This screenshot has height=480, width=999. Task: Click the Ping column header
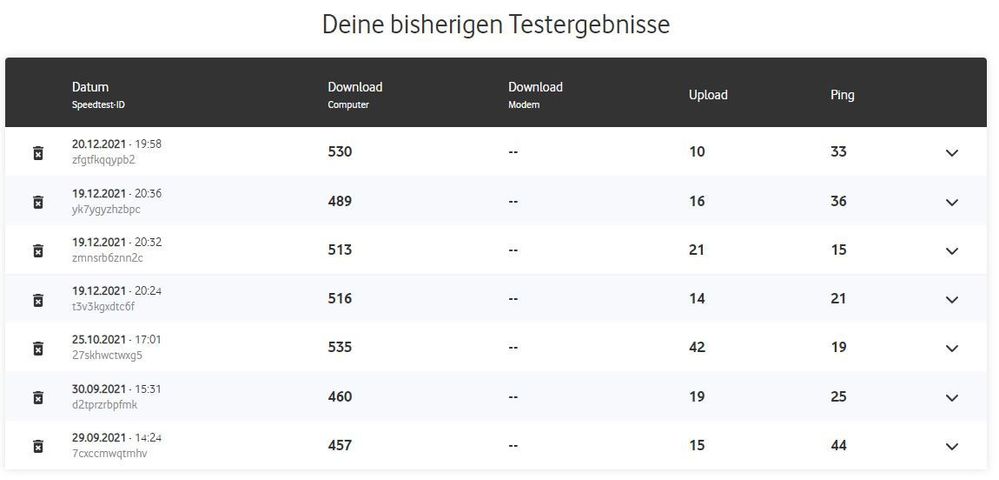[x=842, y=95]
